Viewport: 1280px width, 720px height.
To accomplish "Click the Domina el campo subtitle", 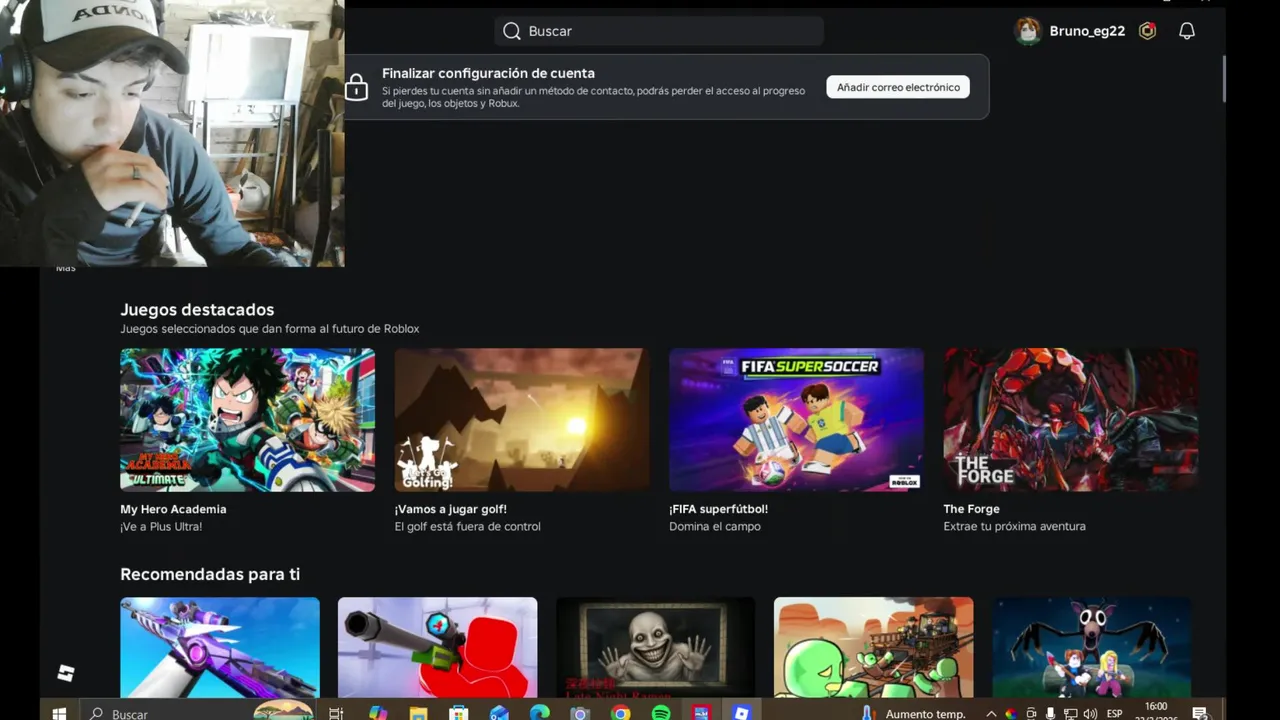I will click(x=715, y=526).
